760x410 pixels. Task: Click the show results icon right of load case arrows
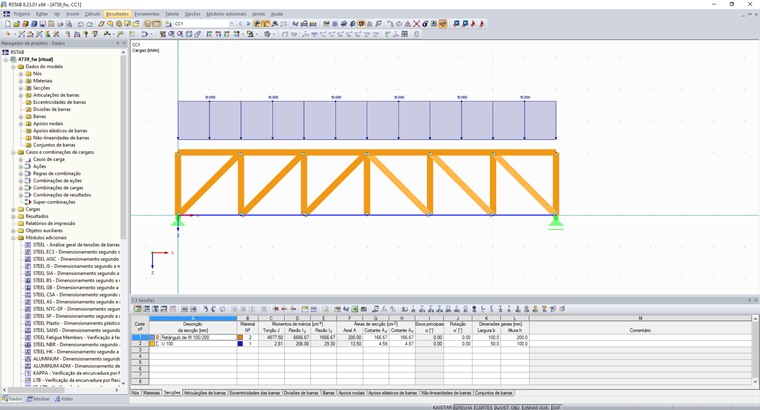[x=257, y=24]
